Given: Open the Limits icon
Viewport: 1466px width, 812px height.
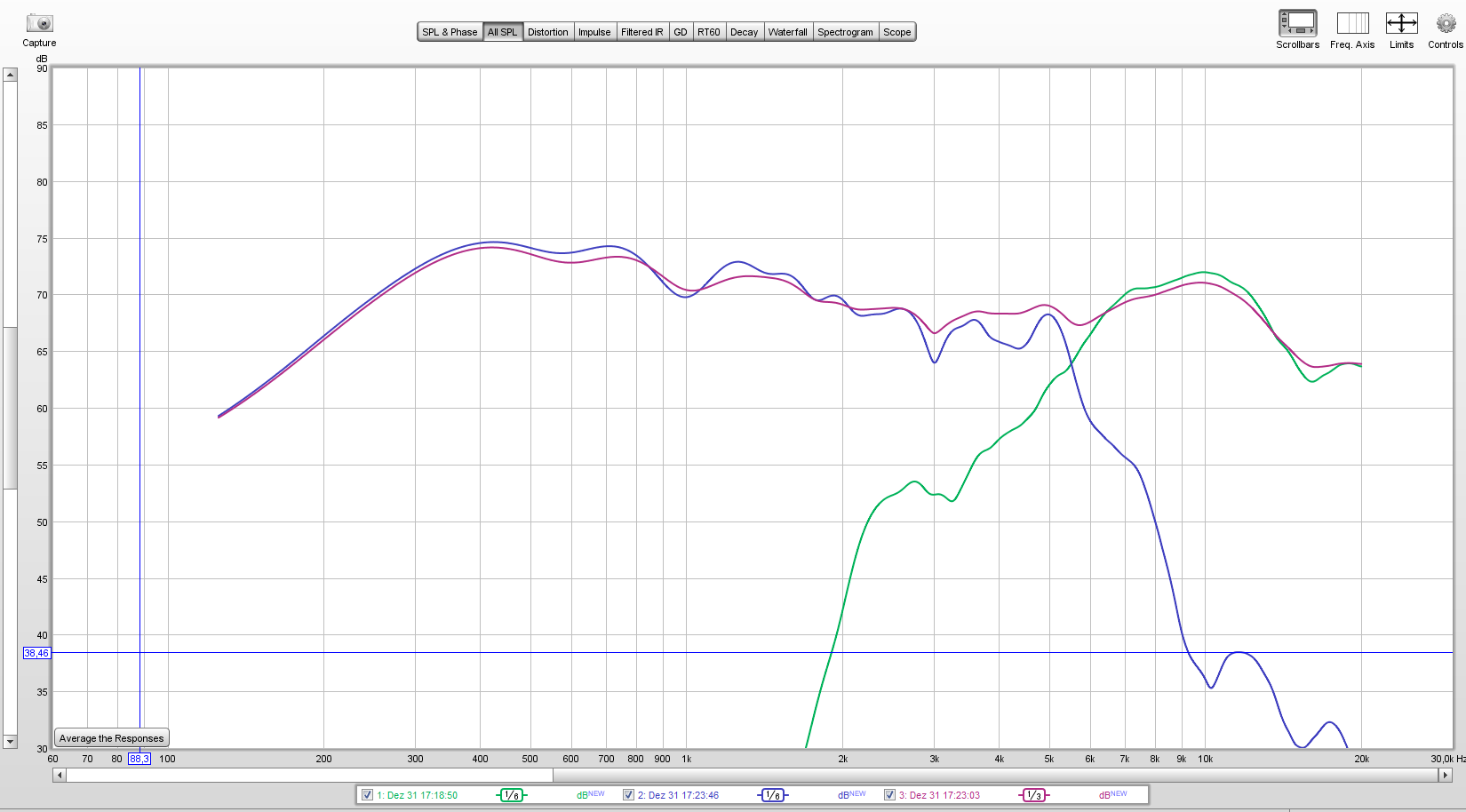Looking at the screenshot, I should [1401, 23].
